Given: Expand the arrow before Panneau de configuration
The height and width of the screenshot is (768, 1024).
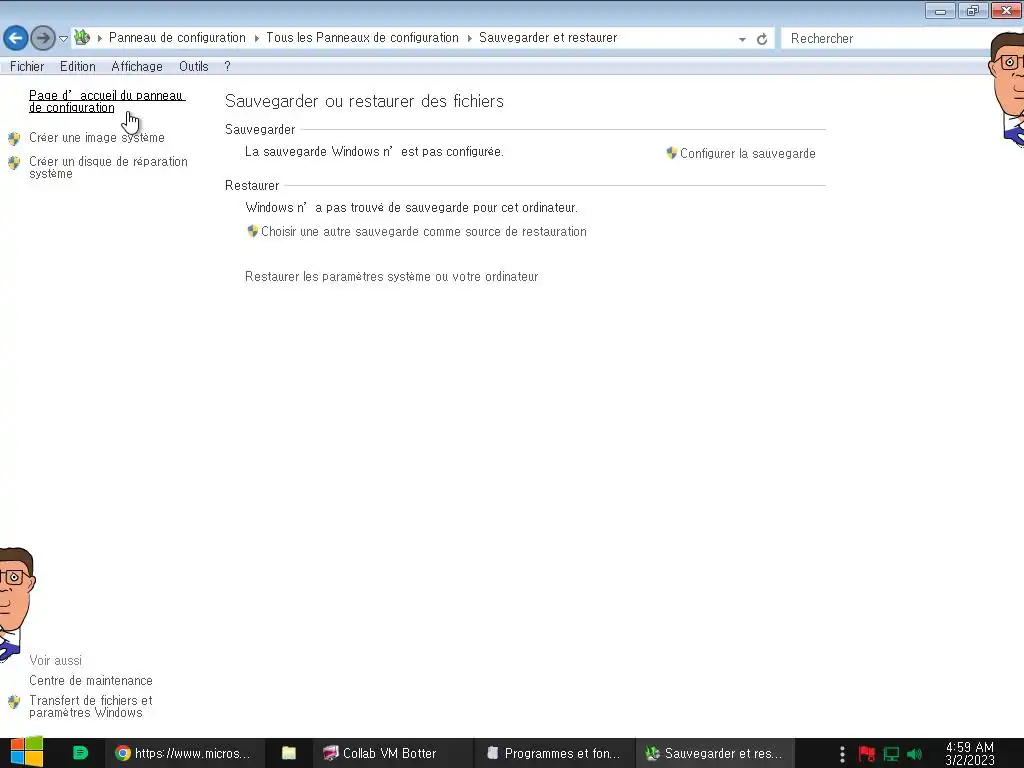Looking at the screenshot, I should (100, 38).
